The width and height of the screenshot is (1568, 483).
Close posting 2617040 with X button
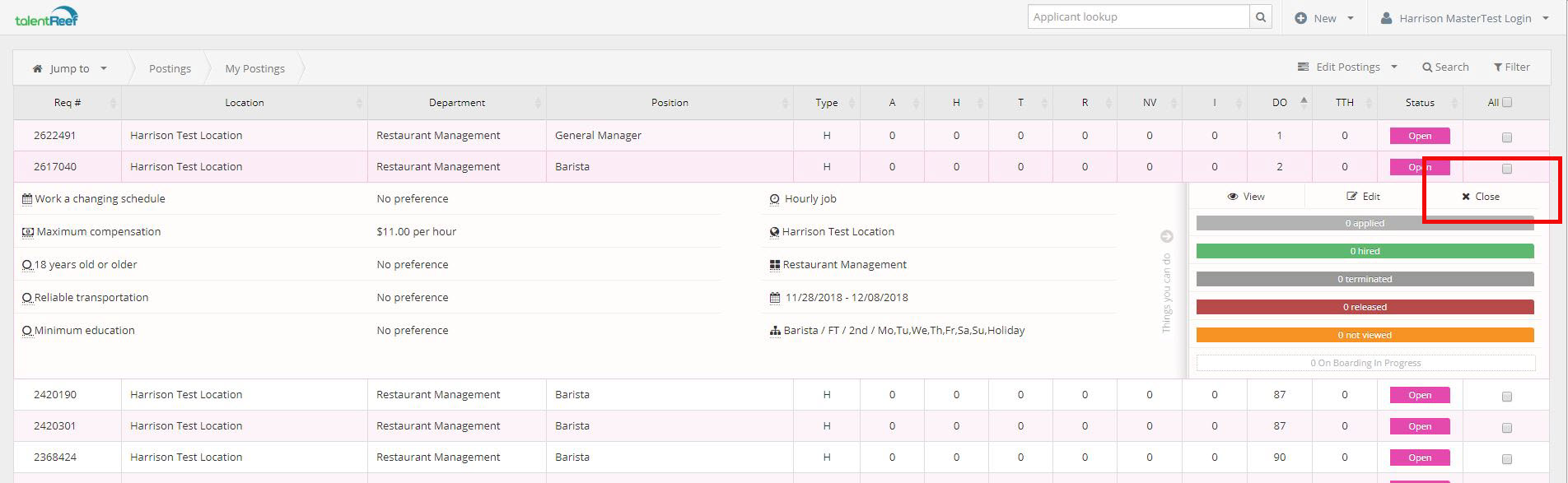(1480, 197)
